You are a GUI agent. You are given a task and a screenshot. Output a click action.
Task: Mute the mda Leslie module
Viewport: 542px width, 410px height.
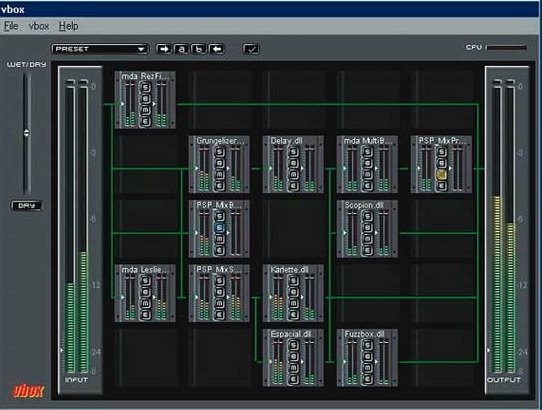coord(146,304)
